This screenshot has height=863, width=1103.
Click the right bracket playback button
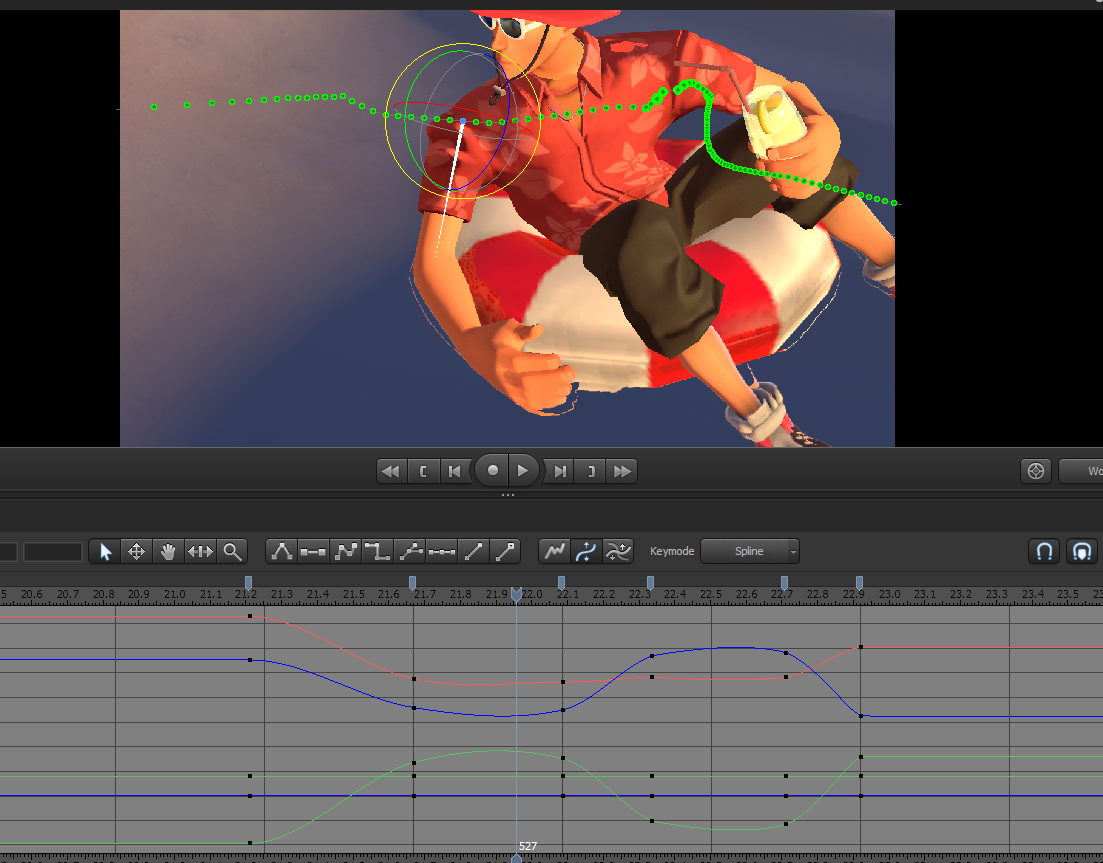[x=591, y=471]
